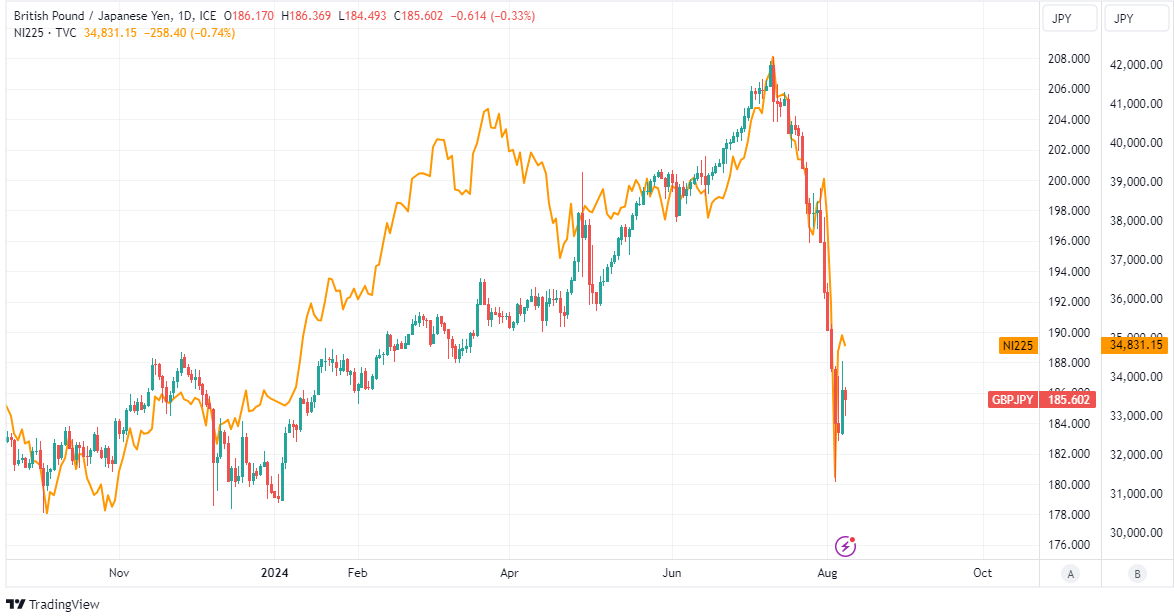Click the red GBPJPY series label
This screenshot has height=616, width=1174.
pyautogui.click(x=1012, y=399)
